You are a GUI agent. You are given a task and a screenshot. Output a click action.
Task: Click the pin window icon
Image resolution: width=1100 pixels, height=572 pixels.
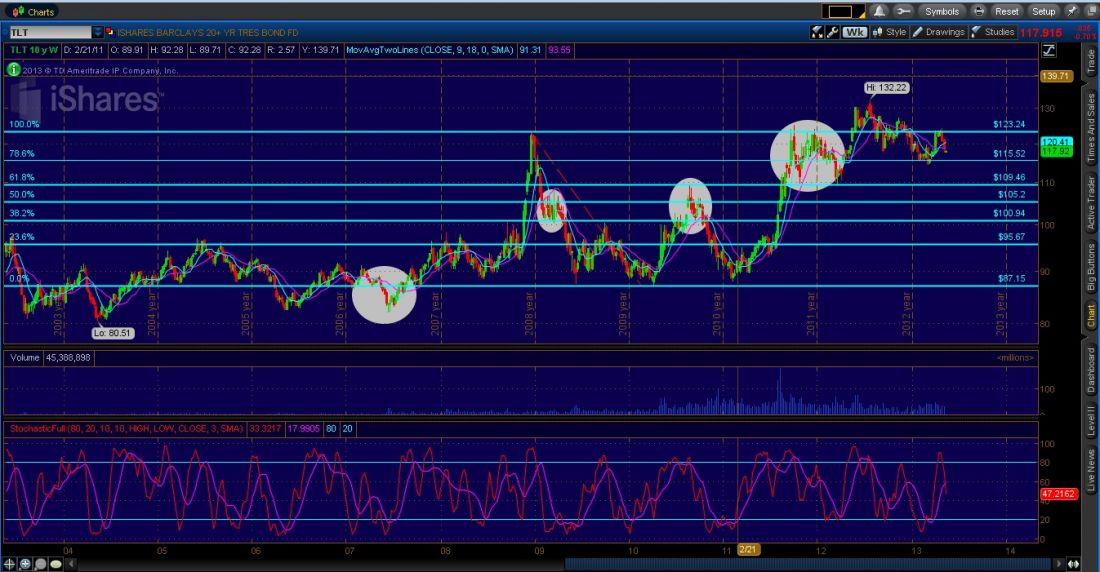coord(1070,11)
